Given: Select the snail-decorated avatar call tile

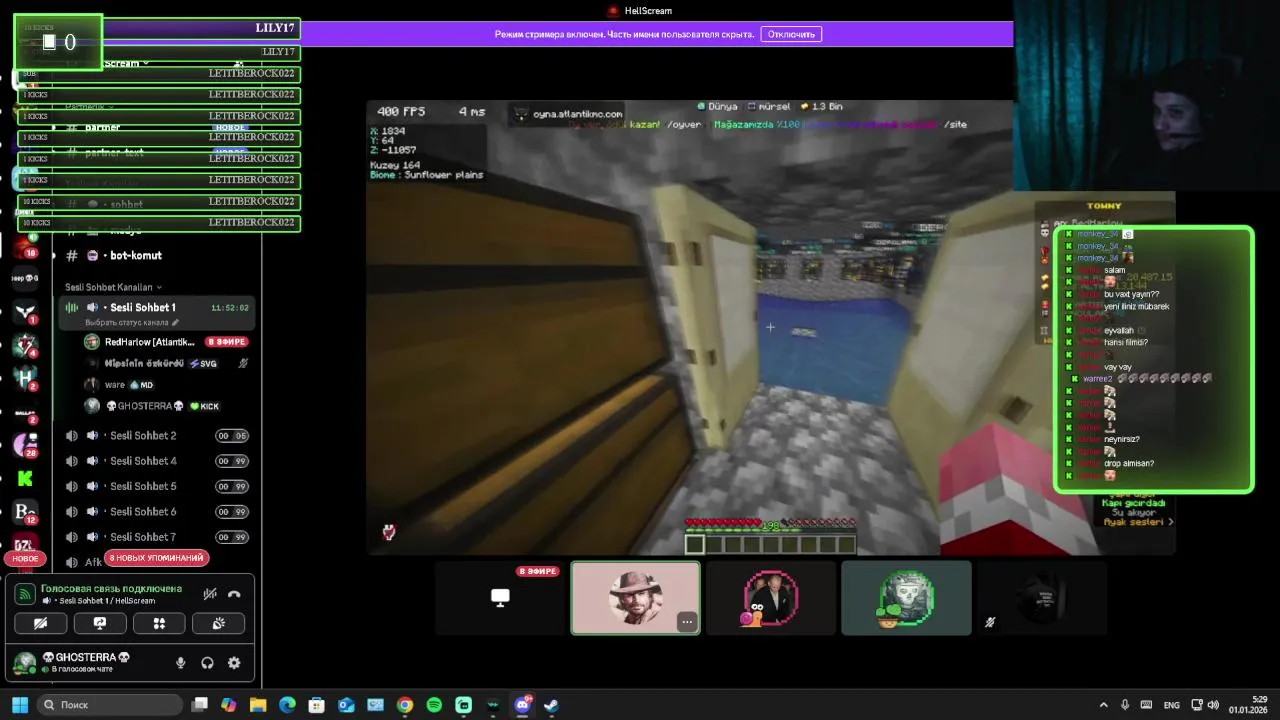Looking at the screenshot, I should [x=771, y=597].
